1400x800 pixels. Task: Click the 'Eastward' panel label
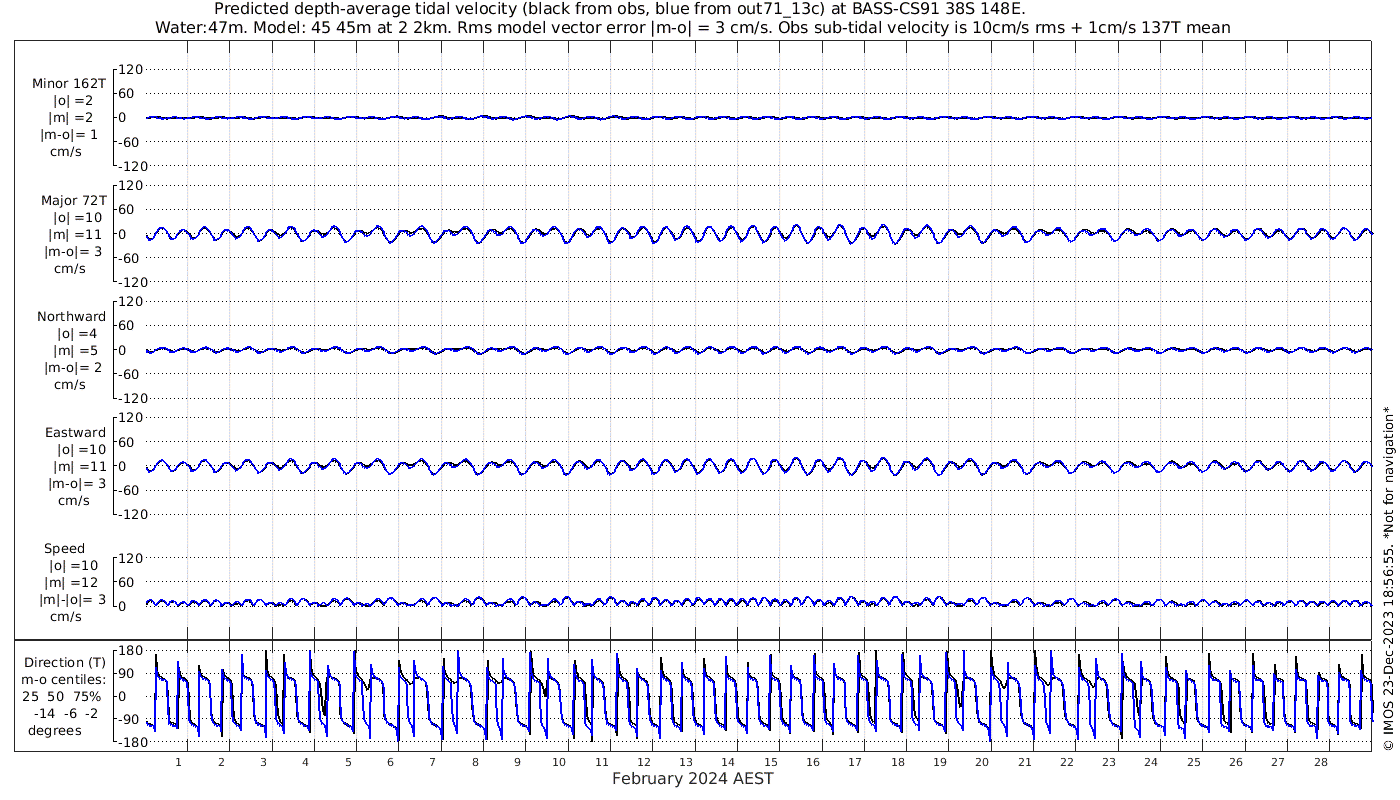pyautogui.click(x=75, y=433)
